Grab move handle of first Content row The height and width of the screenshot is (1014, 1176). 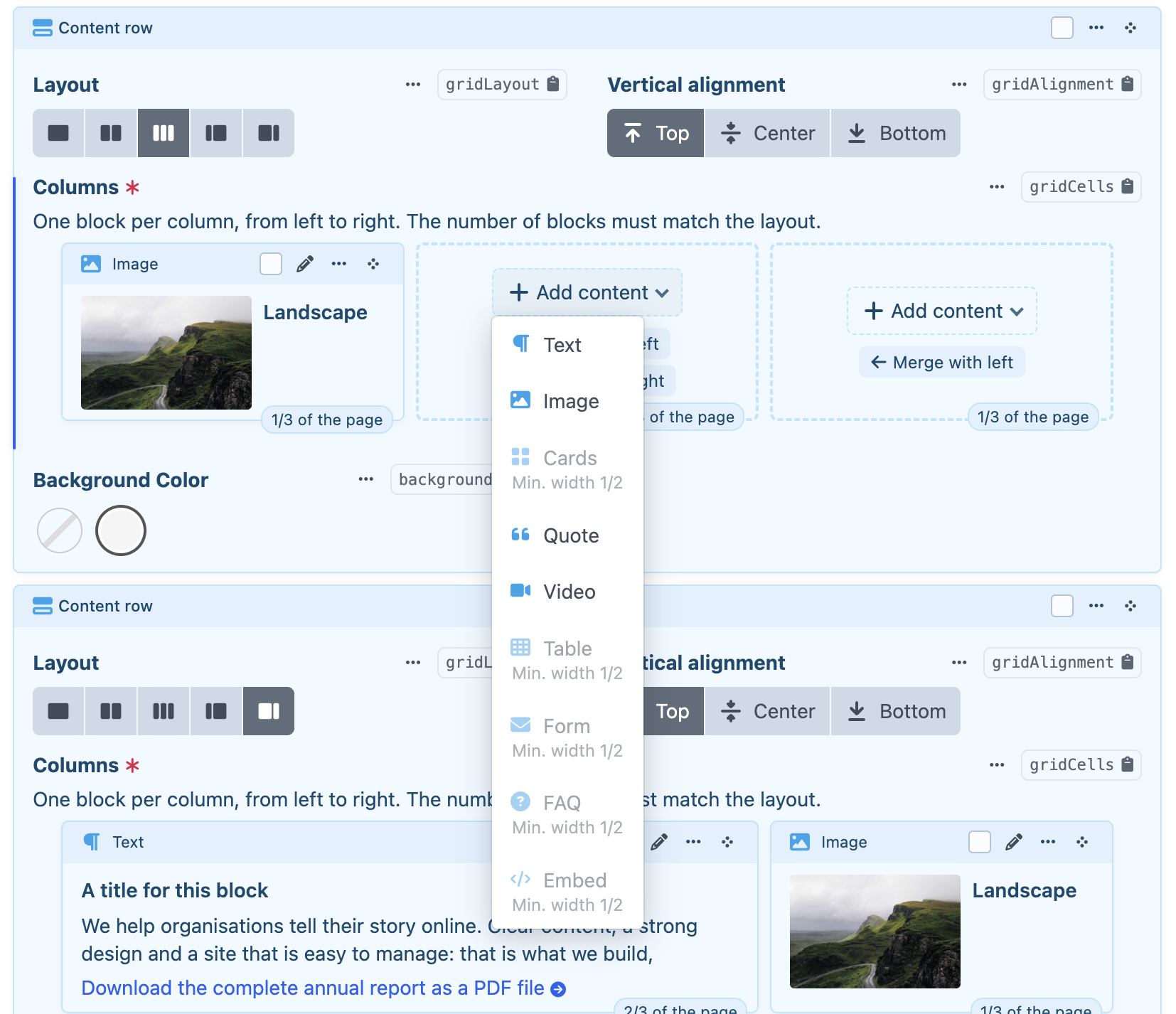(1130, 28)
